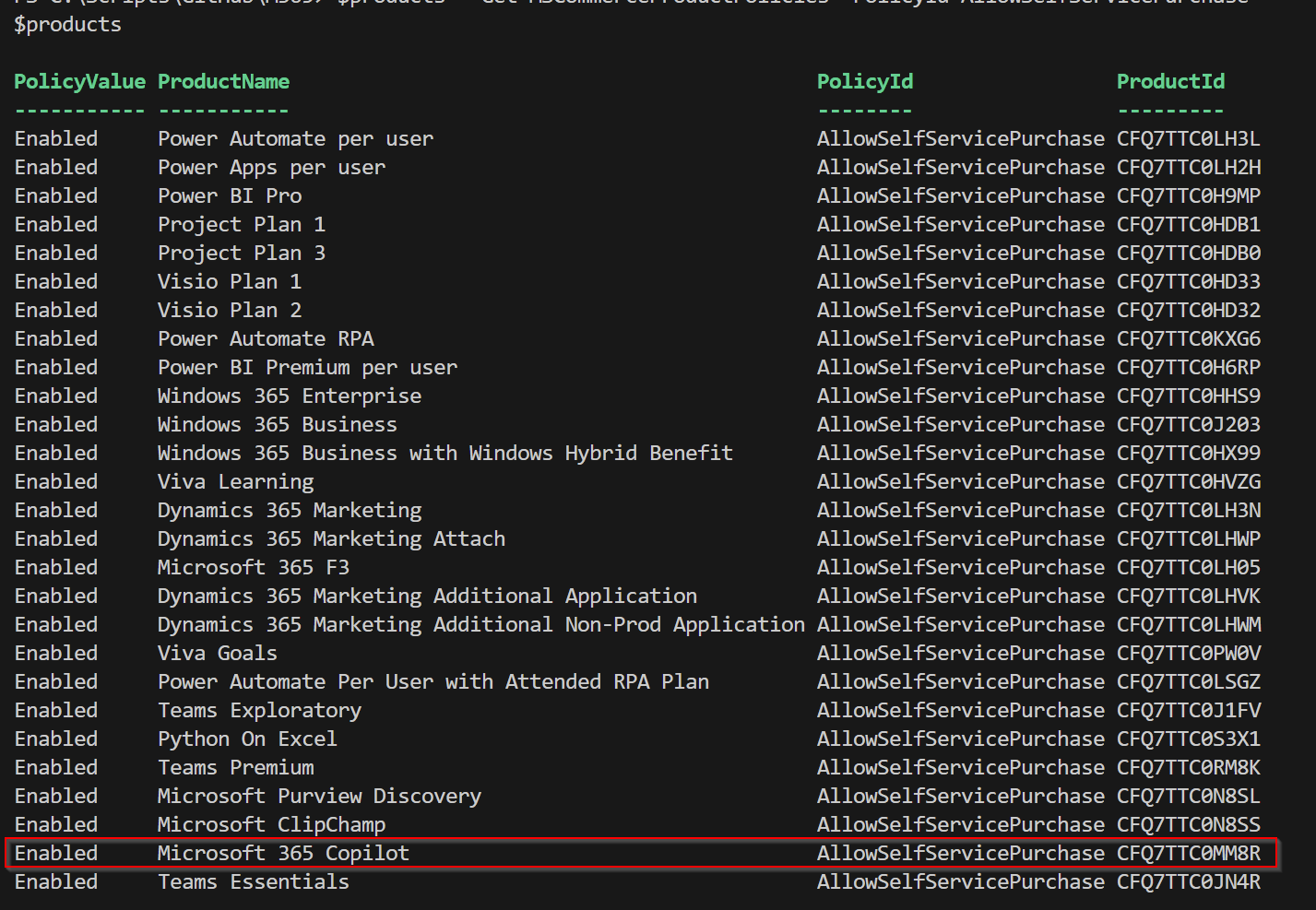Screen dimensions: 1316x910
Task: Click the ProductName column header
Action: (x=223, y=82)
